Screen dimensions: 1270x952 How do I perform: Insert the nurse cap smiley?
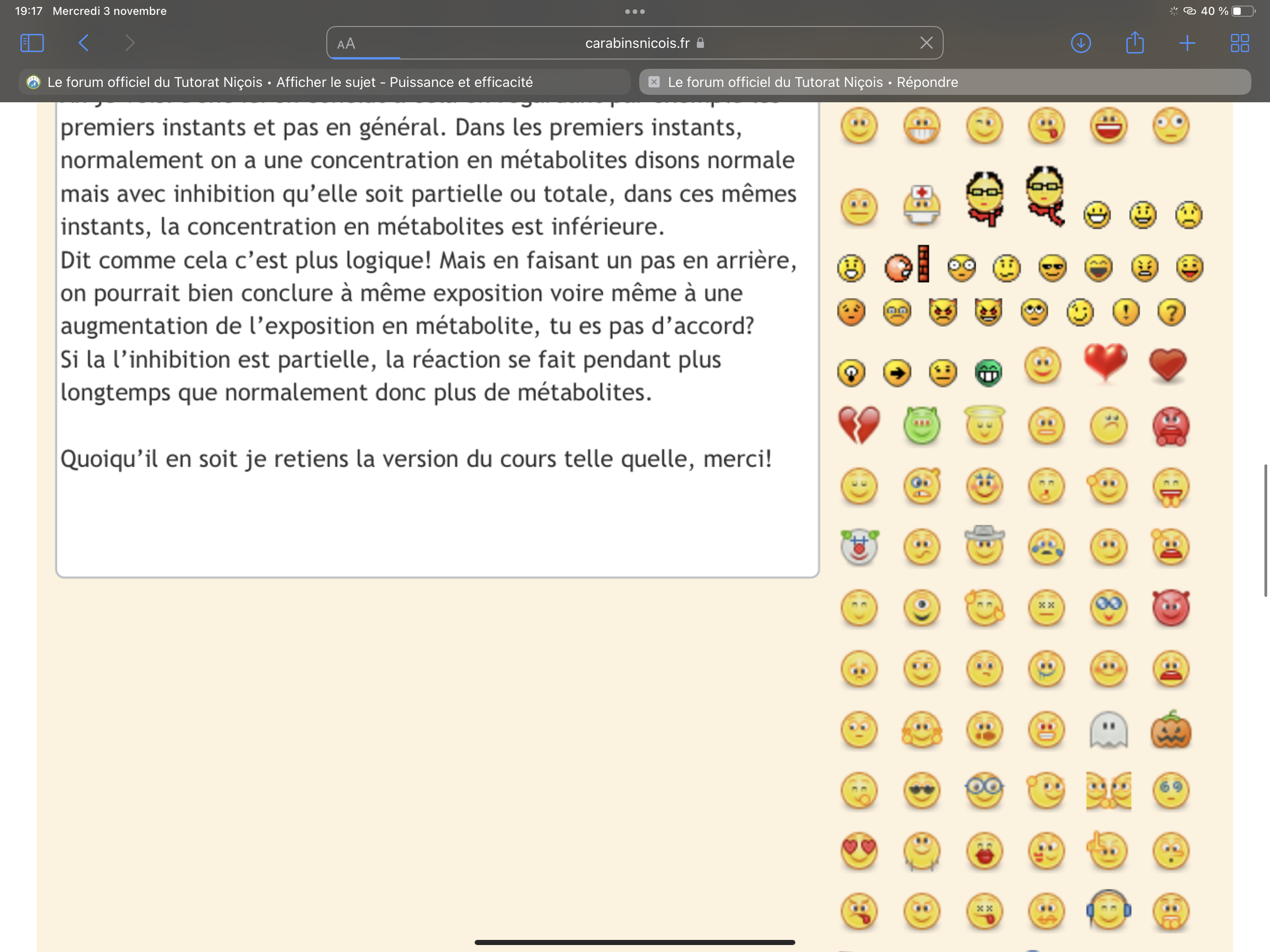point(921,206)
